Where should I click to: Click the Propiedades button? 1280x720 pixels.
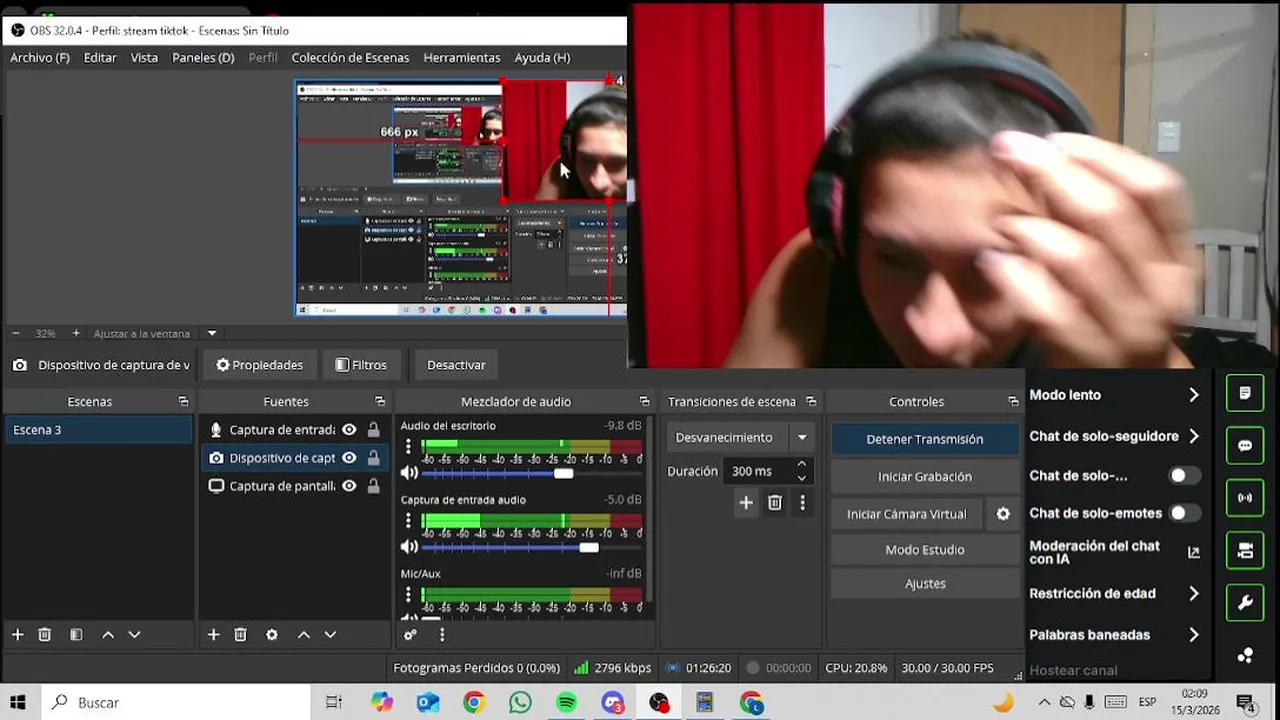pos(260,365)
